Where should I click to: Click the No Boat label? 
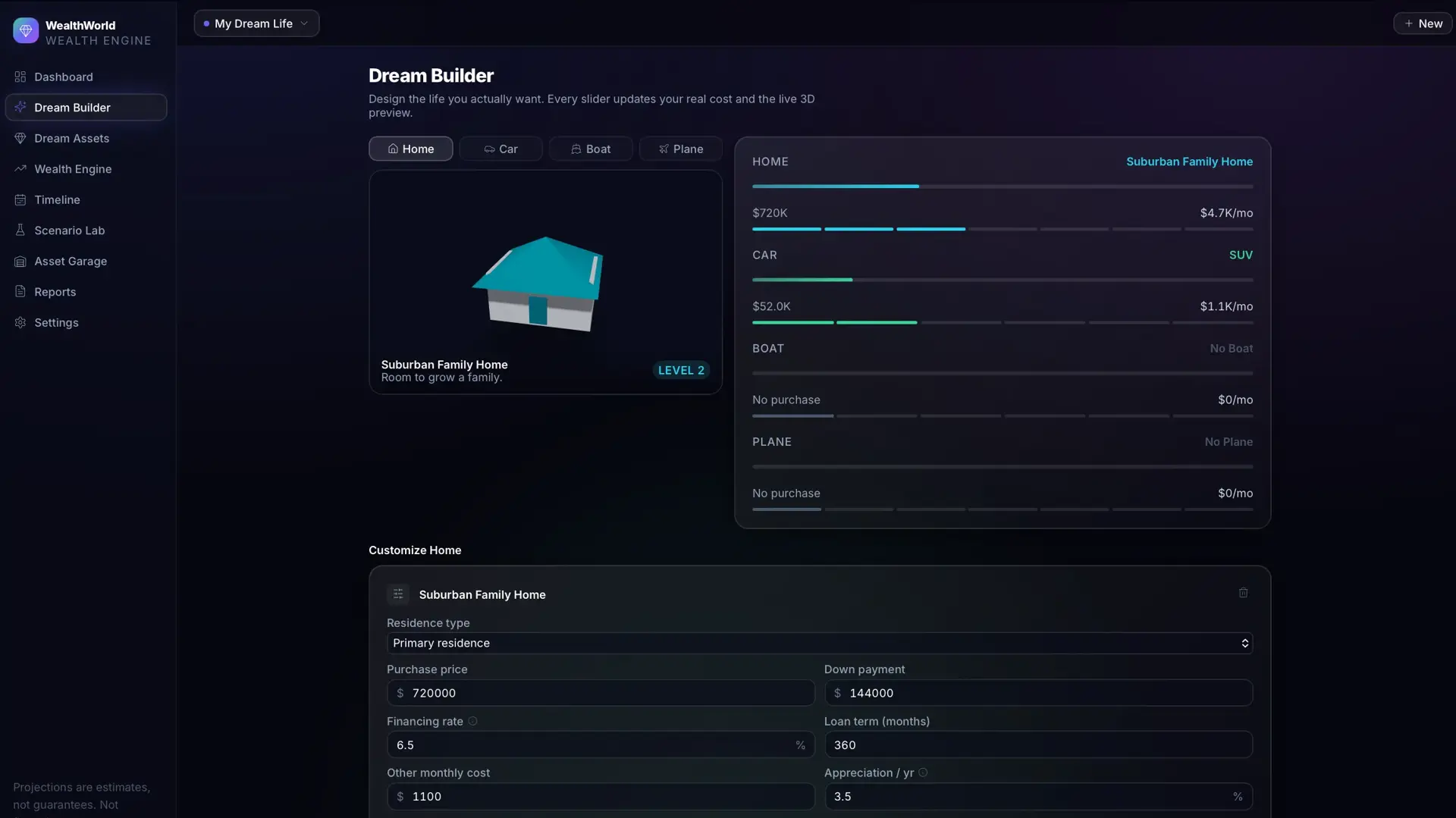pos(1232,348)
